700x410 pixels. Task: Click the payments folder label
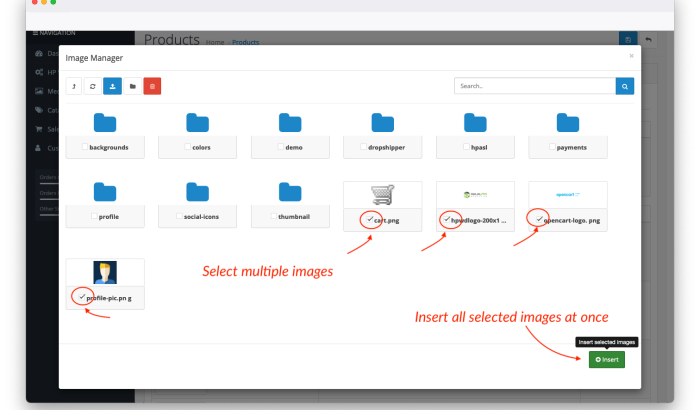(x=571, y=147)
